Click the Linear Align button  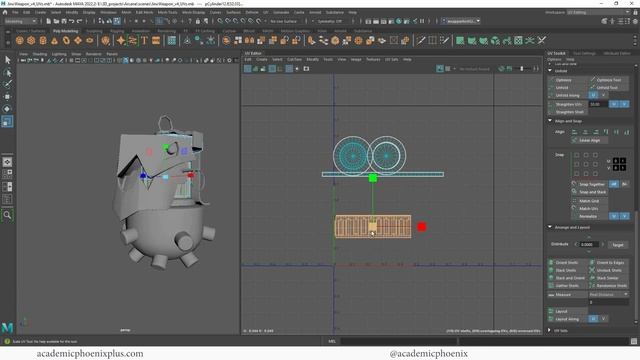point(589,140)
